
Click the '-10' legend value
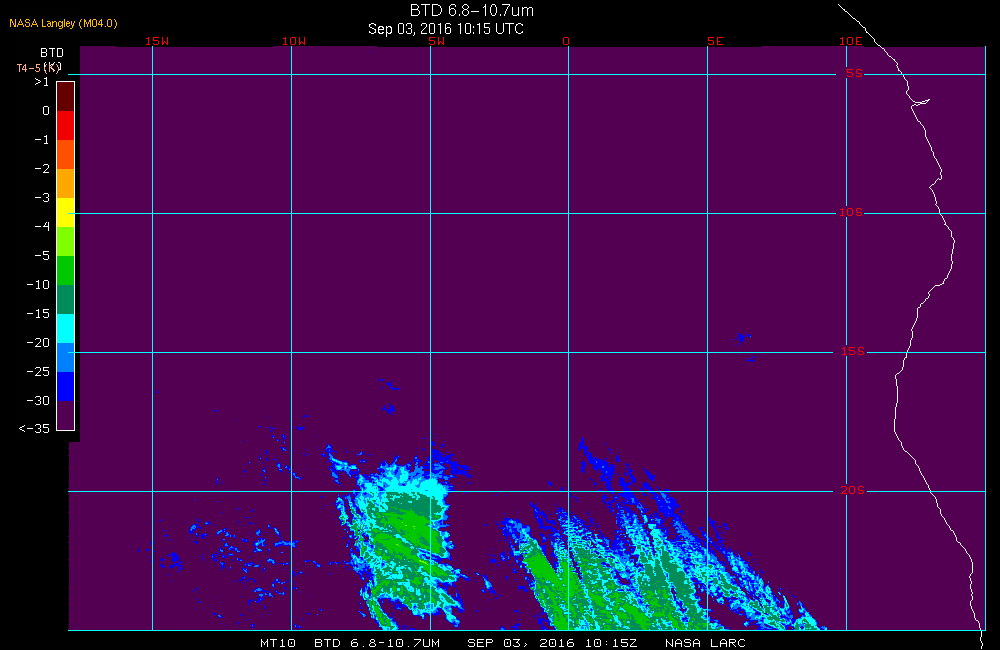point(38,284)
